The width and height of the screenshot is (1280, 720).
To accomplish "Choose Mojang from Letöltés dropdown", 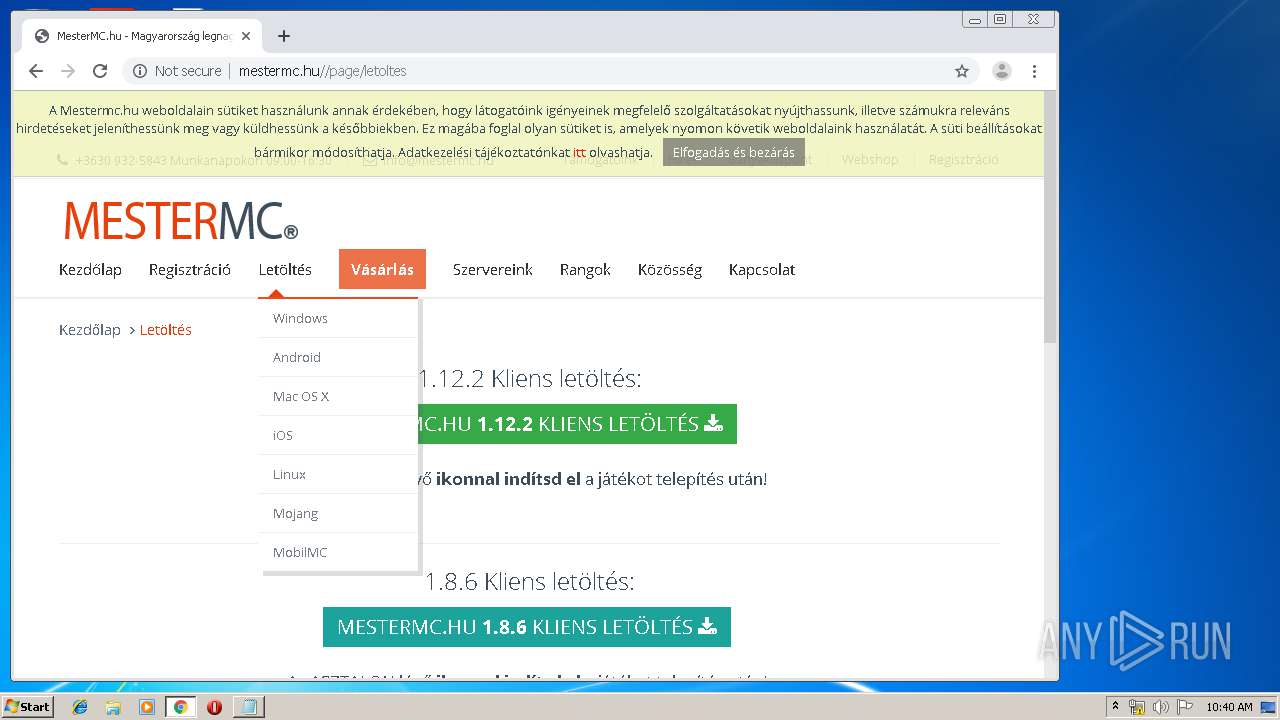I will coord(340,513).
